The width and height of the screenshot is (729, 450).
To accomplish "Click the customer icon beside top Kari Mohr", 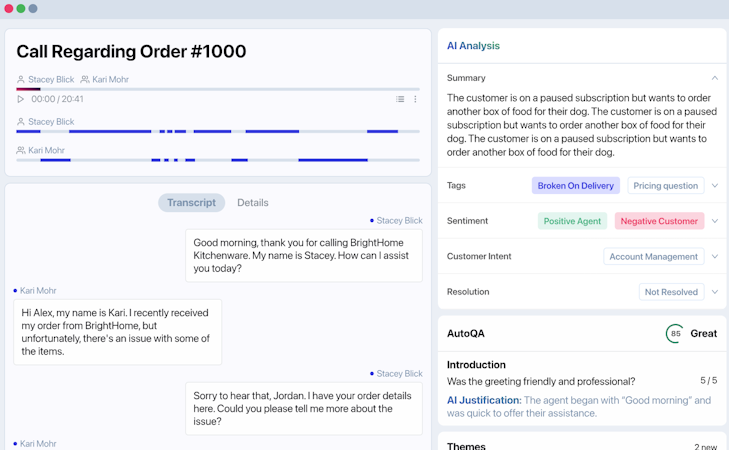I will coord(85,80).
